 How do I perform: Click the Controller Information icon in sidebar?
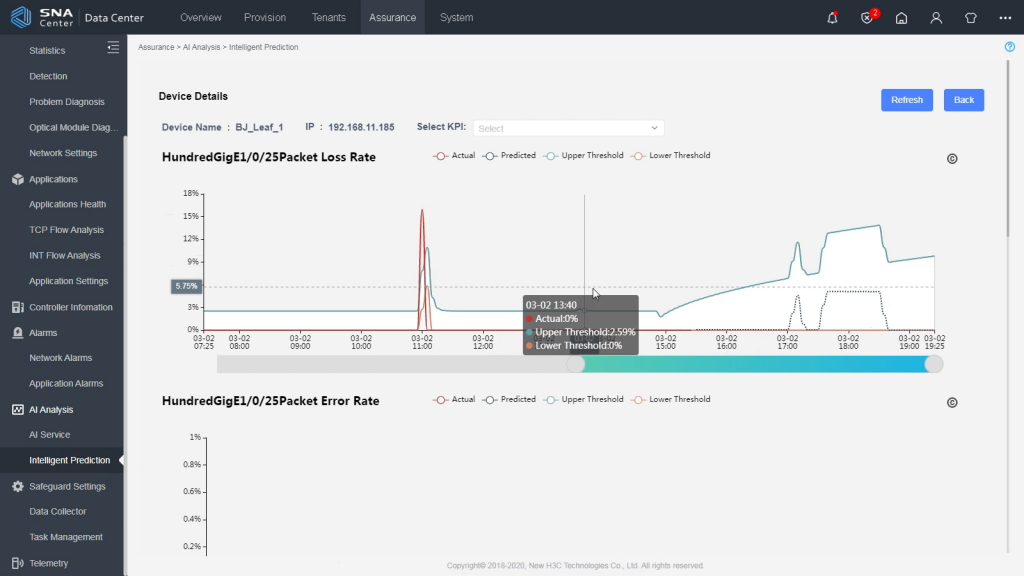coord(18,307)
